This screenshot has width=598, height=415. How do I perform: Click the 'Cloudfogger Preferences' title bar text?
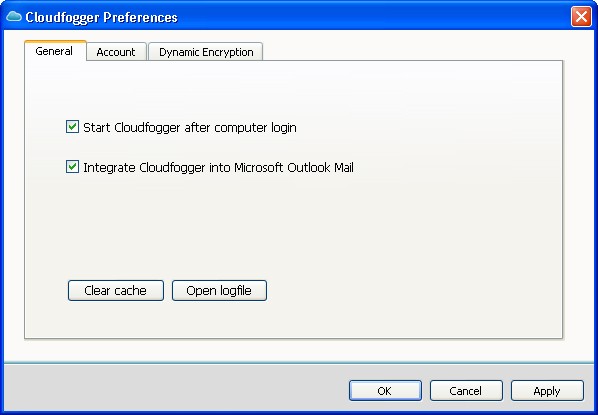tap(101, 18)
